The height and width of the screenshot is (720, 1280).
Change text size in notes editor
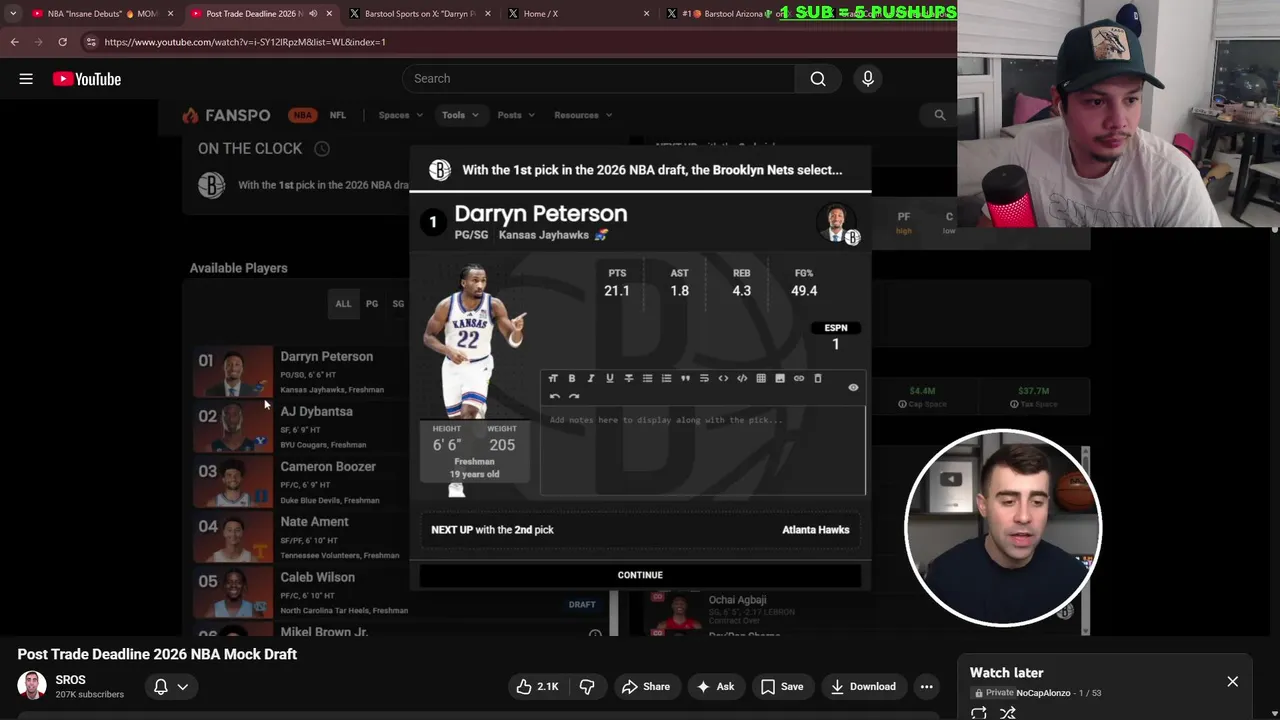pos(553,378)
